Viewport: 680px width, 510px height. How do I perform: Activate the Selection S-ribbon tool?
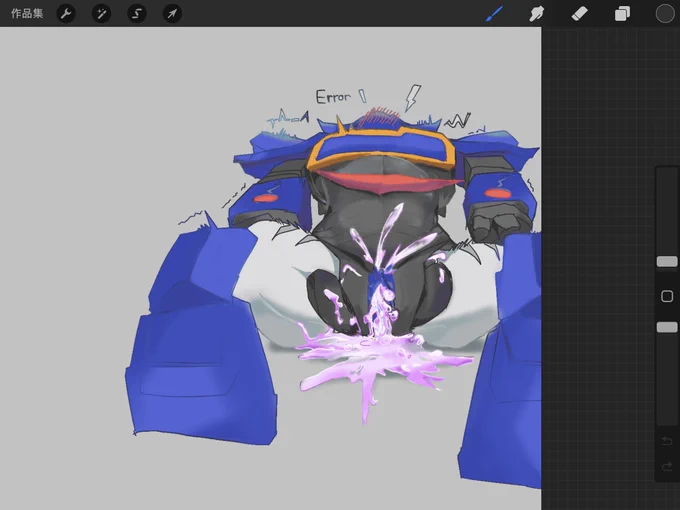[137, 14]
